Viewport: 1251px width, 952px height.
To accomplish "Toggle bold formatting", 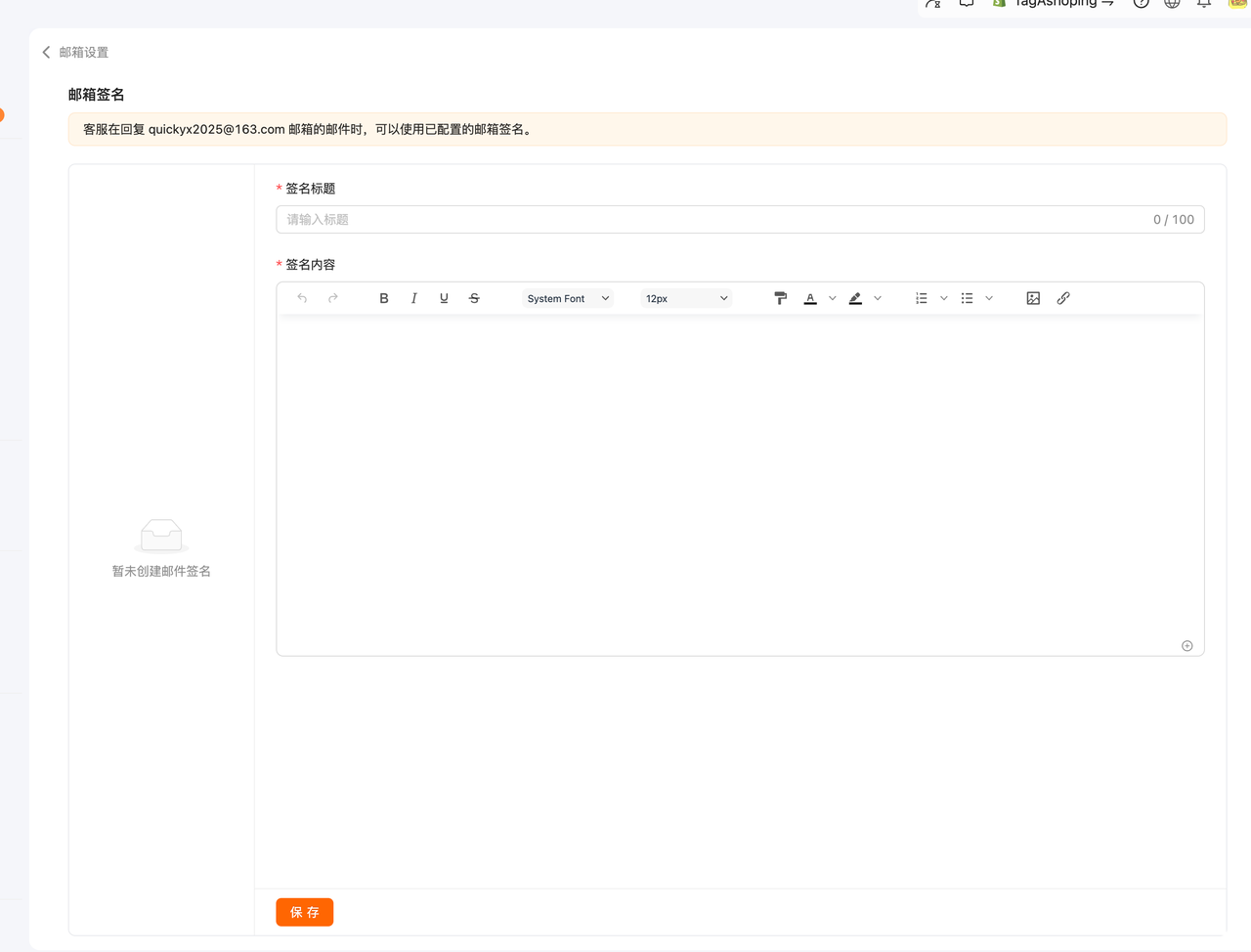I will (x=384, y=298).
